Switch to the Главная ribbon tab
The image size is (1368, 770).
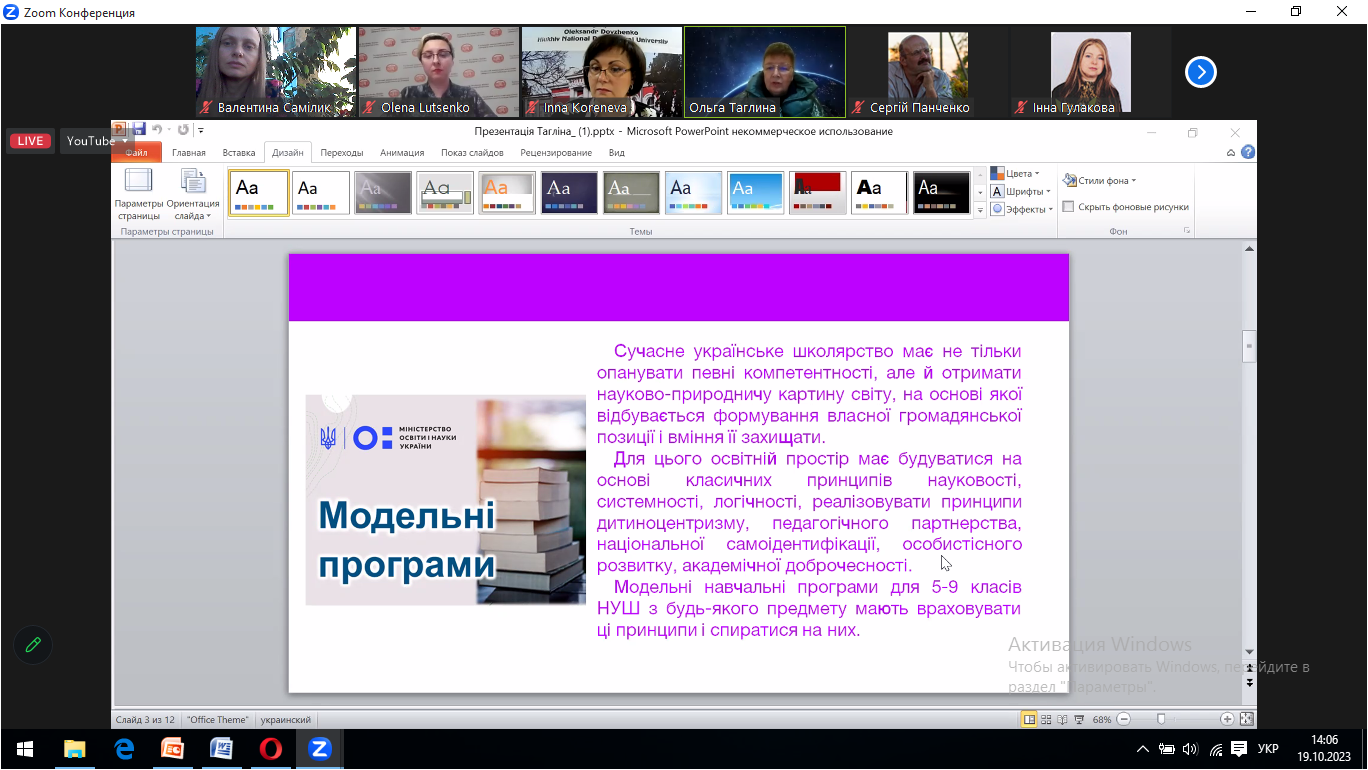pos(188,153)
